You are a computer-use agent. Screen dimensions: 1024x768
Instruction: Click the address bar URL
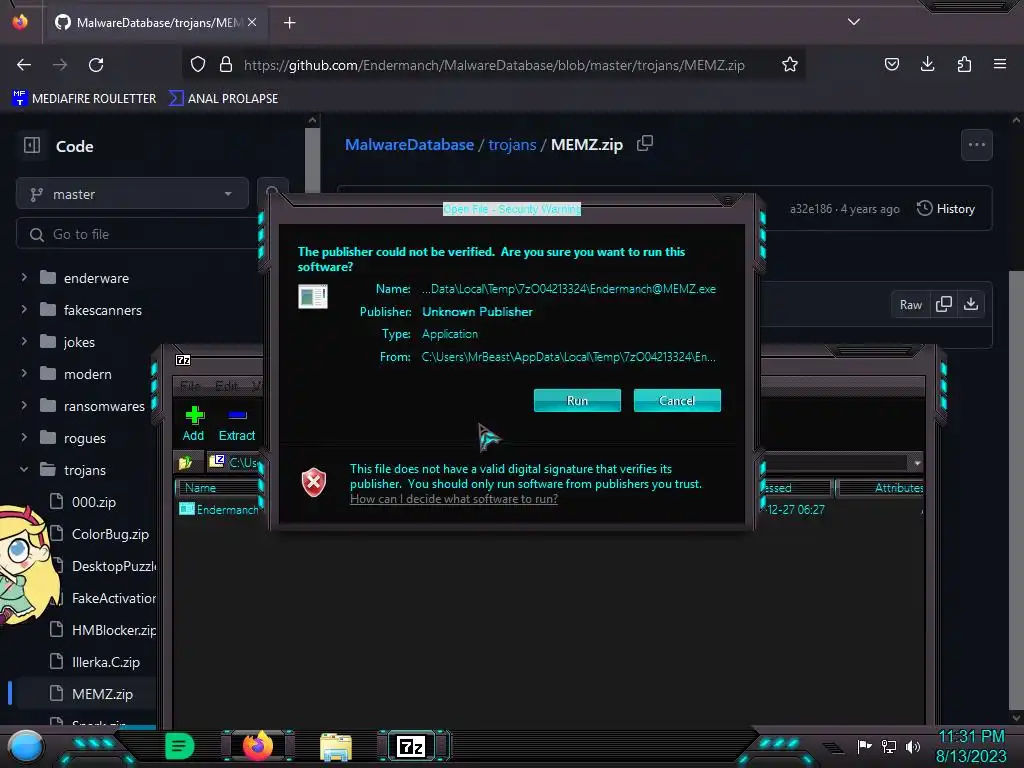pyautogui.click(x=494, y=65)
